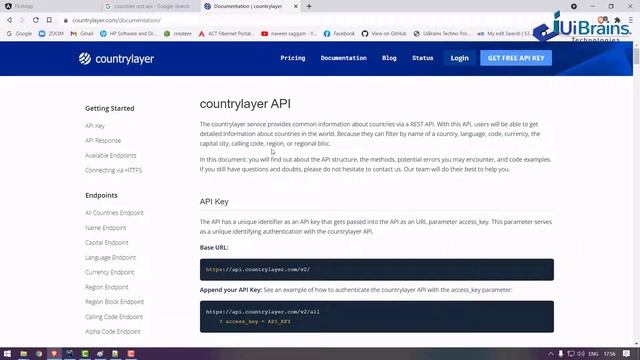The height and width of the screenshot is (360, 640).
Task: Click the Endpoints sidebar heading
Action: tap(101, 195)
